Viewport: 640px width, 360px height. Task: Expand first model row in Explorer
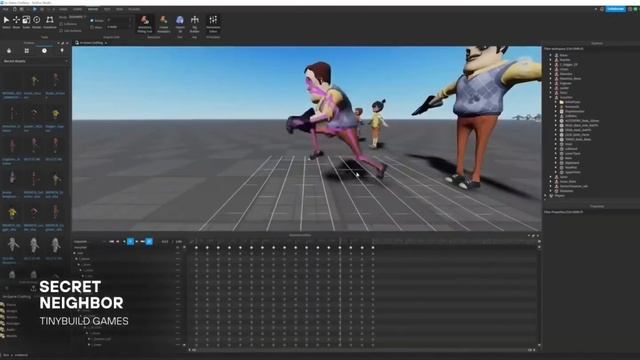(x=551, y=55)
